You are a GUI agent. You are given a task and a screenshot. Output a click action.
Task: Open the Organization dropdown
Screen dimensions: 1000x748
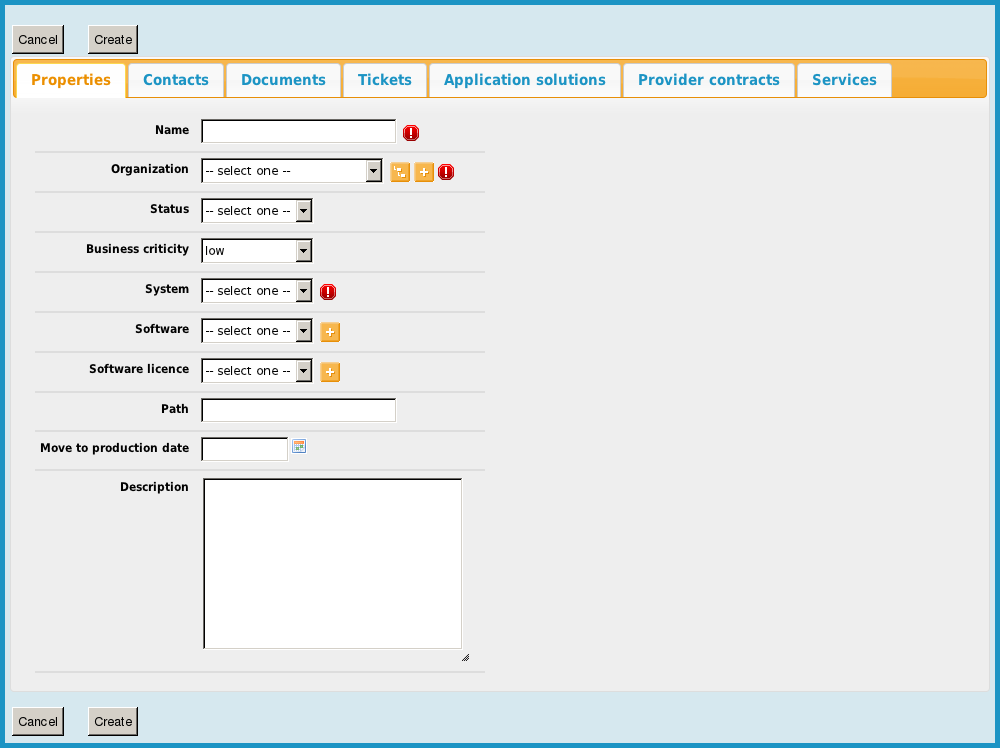[291, 171]
